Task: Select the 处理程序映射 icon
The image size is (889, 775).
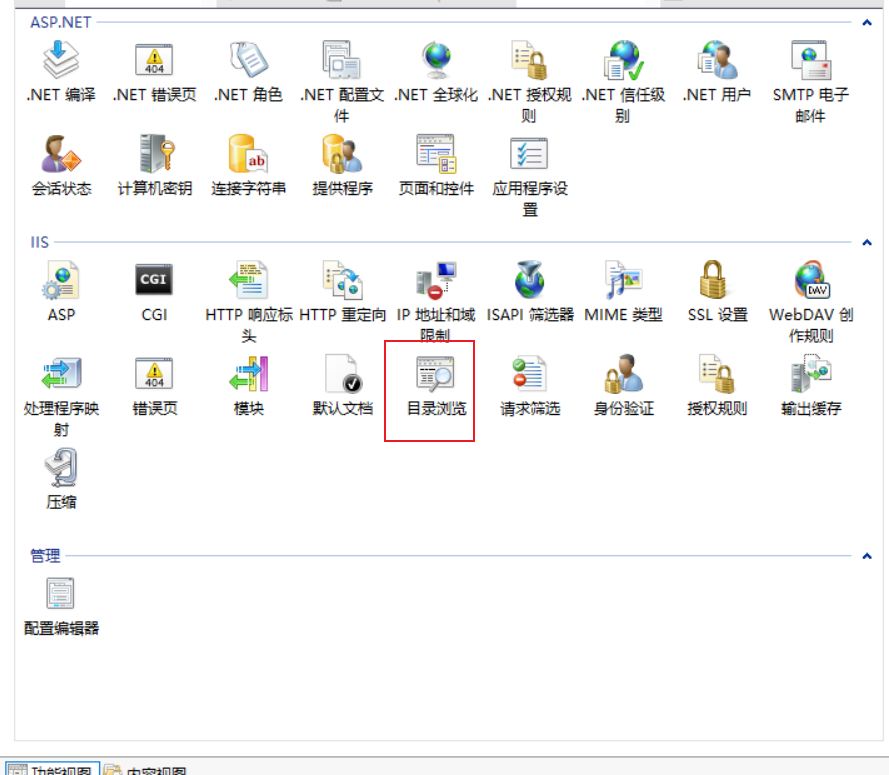Action: [x=61, y=374]
